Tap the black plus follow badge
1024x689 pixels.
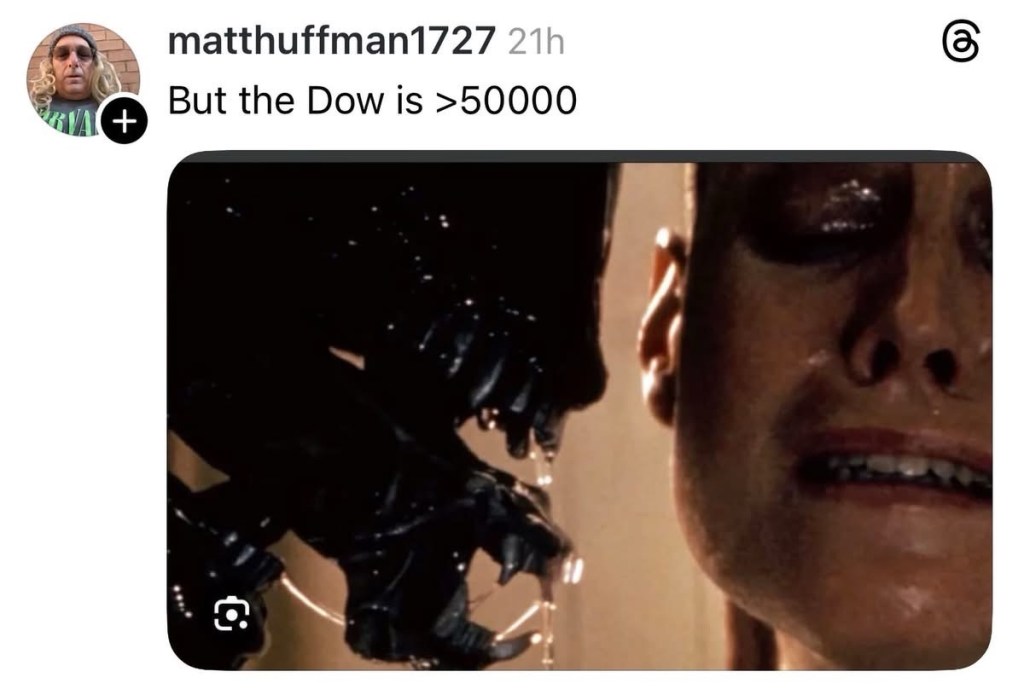(124, 121)
